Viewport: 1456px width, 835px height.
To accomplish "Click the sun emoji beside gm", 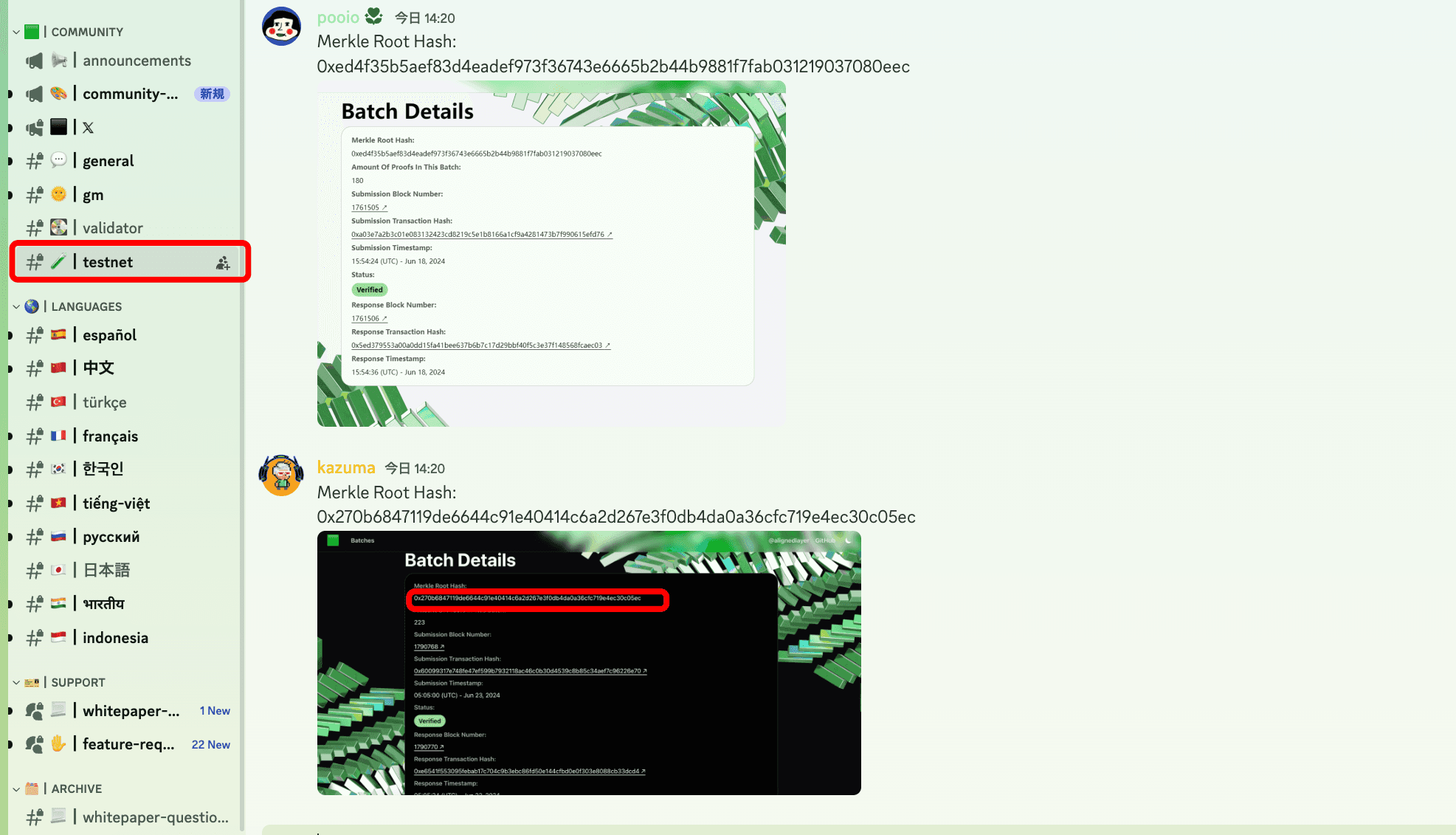I will 59,194.
